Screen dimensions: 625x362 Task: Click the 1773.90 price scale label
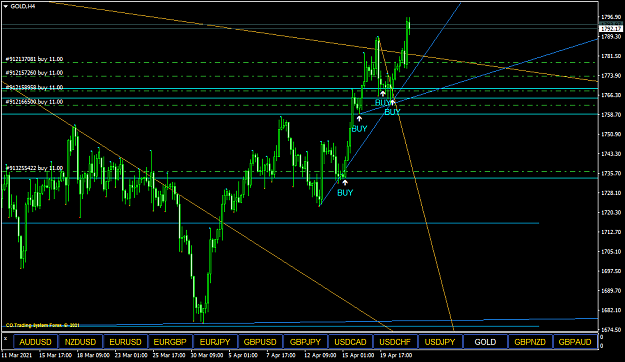pos(611,76)
